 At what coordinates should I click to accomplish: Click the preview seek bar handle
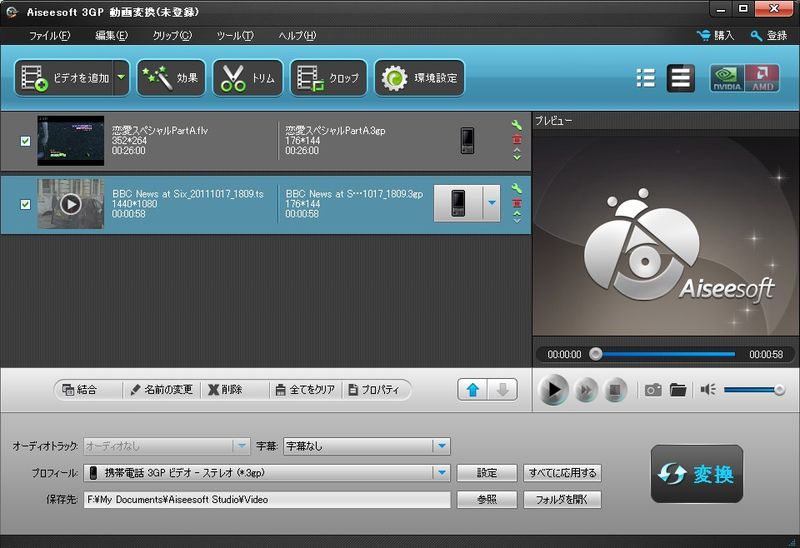pyautogui.click(x=595, y=354)
